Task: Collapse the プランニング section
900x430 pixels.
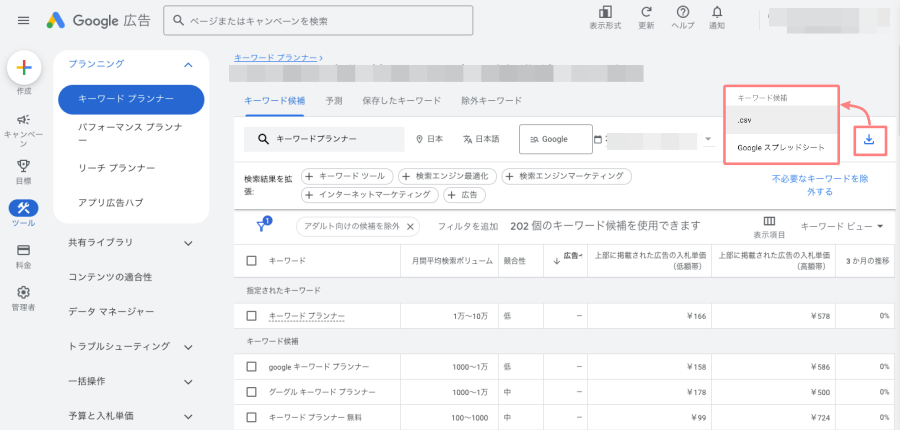Action: (x=188, y=65)
